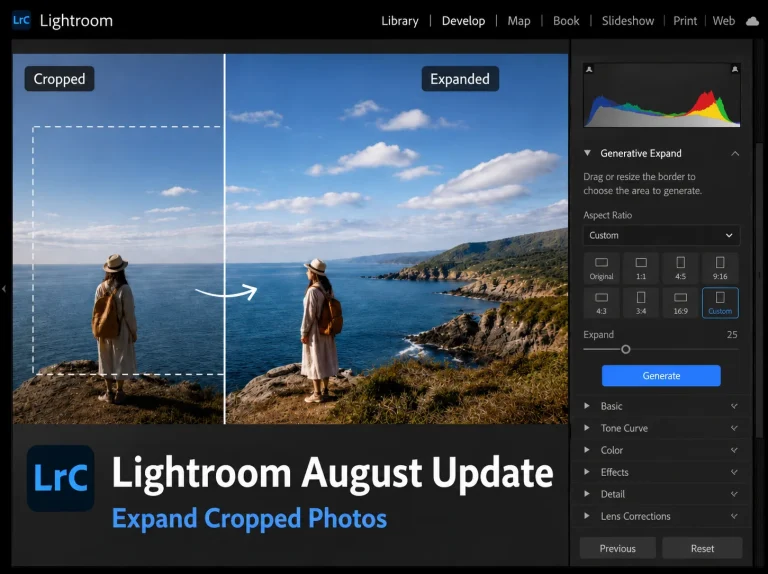Click the Expand Cropped Photos subtitle

(249, 518)
